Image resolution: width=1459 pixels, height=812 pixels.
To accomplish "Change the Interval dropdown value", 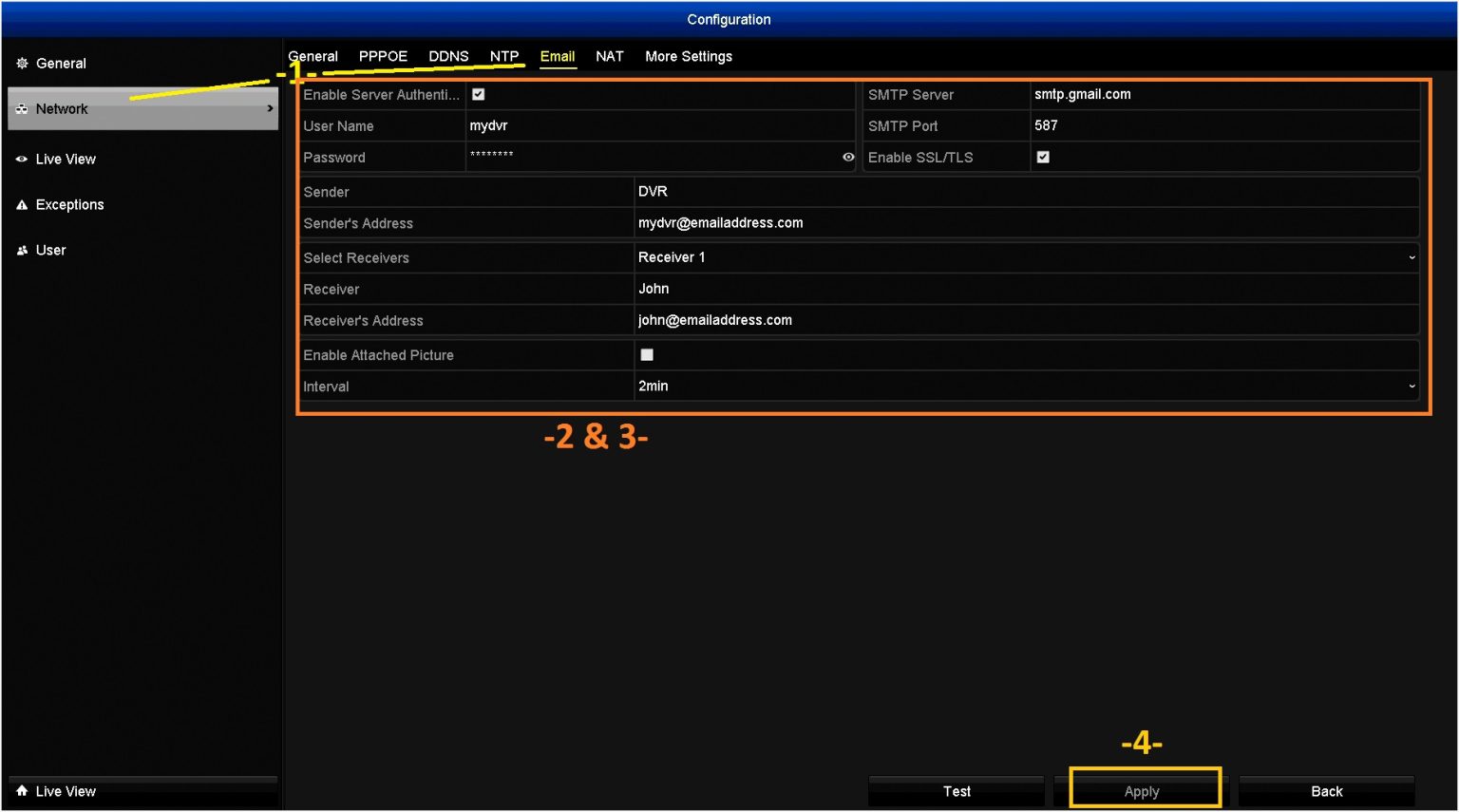I will [x=1412, y=386].
